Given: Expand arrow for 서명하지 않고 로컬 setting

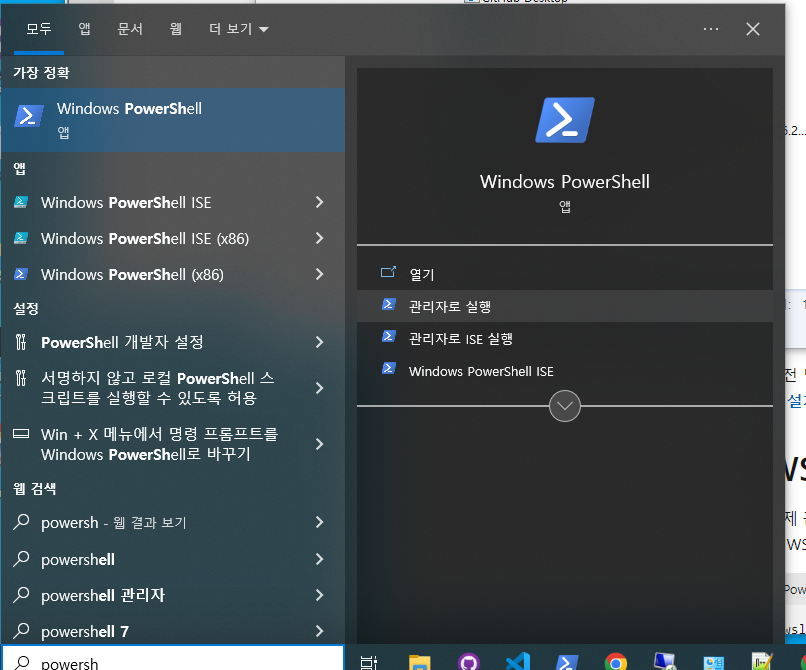Looking at the screenshot, I should tap(319, 388).
